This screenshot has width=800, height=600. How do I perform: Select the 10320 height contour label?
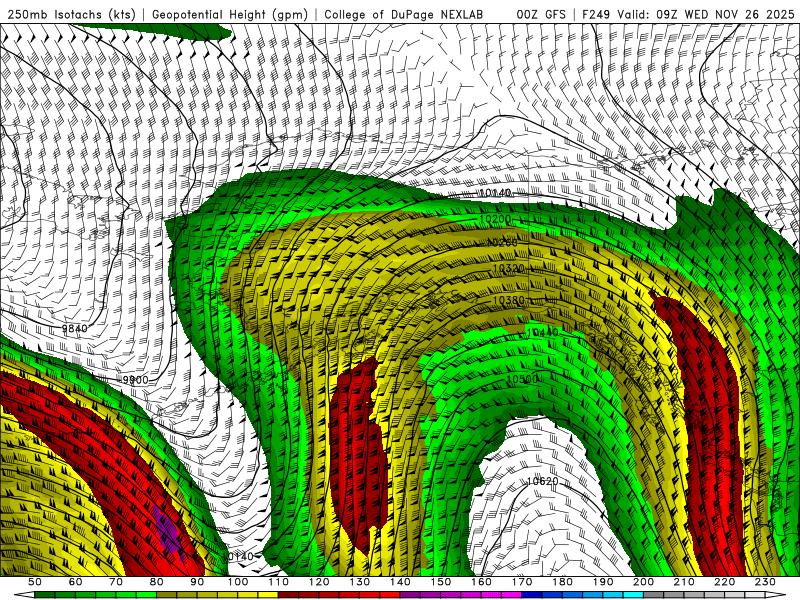[x=509, y=268]
